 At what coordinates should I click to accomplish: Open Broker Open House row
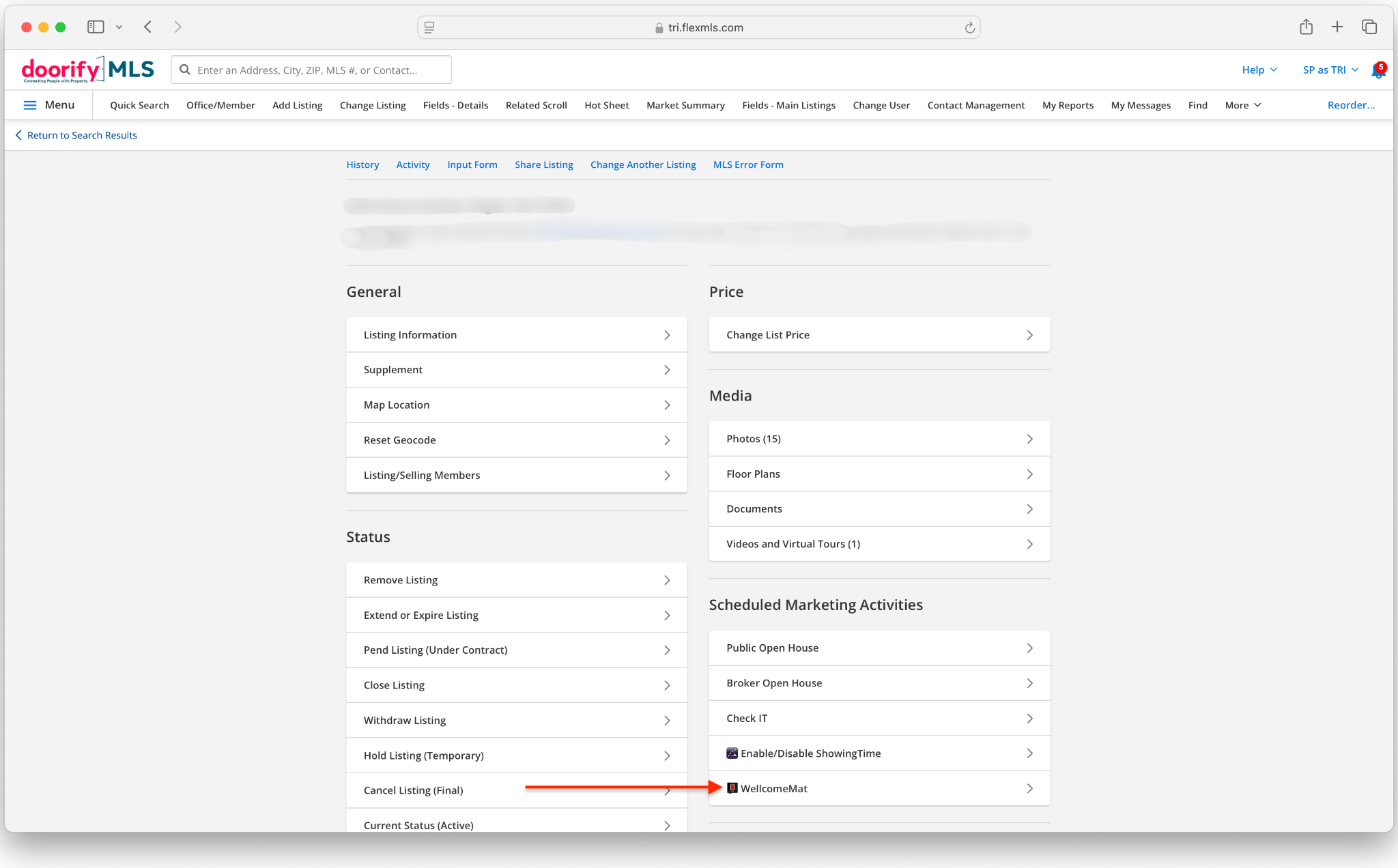pyautogui.click(x=879, y=683)
